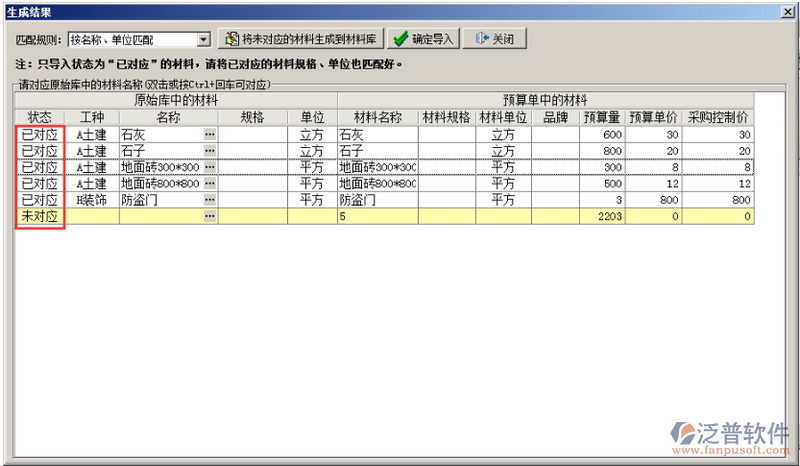Click ellipsis button in 石子 name cell
This screenshot has width=800, height=466.
point(210,151)
